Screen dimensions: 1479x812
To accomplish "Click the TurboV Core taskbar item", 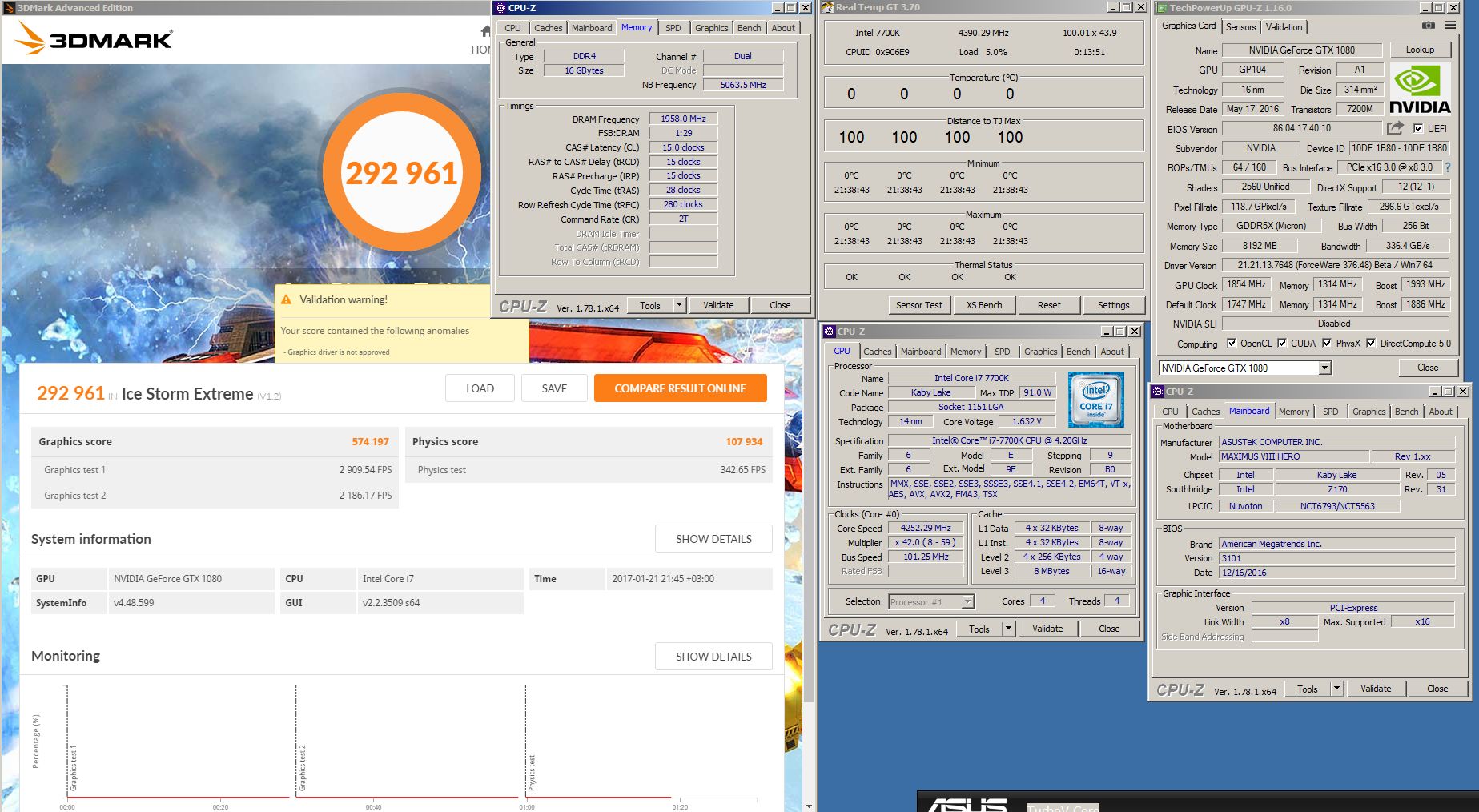I will [1063, 807].
